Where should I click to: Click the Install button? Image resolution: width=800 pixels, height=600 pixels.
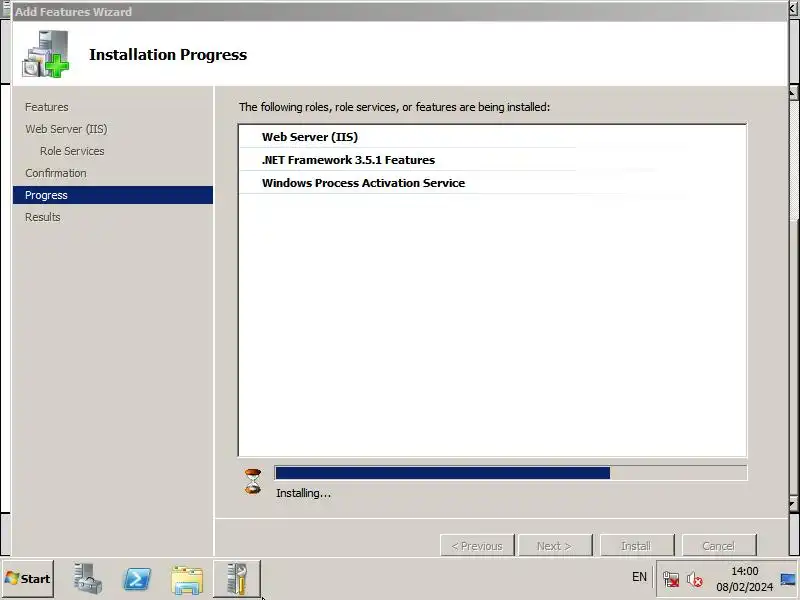point(637,545)
